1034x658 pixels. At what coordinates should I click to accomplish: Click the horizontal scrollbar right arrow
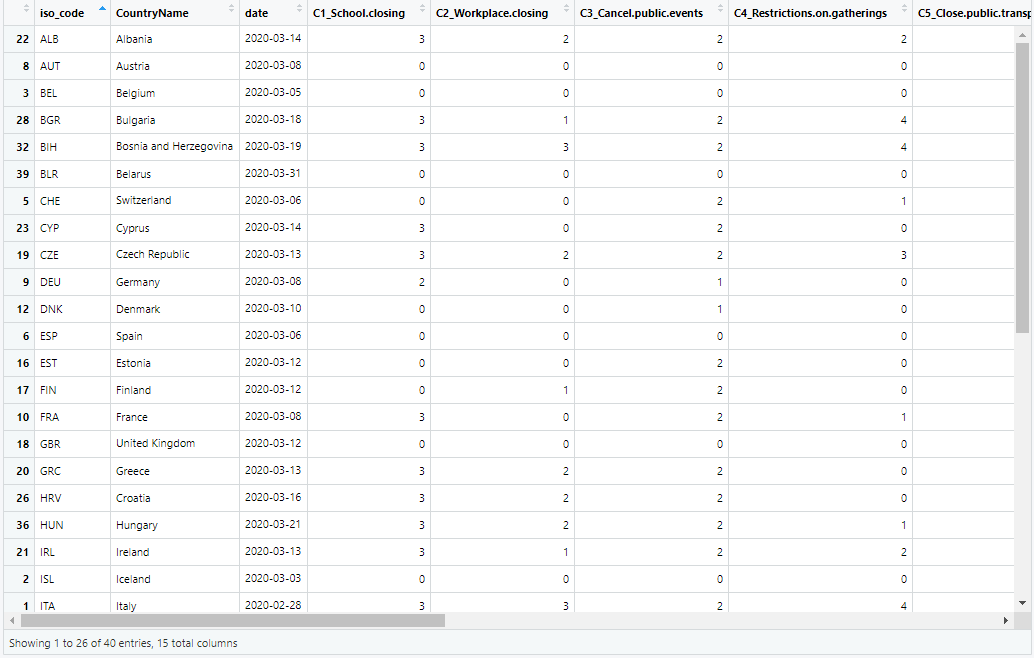(1005, 621)
